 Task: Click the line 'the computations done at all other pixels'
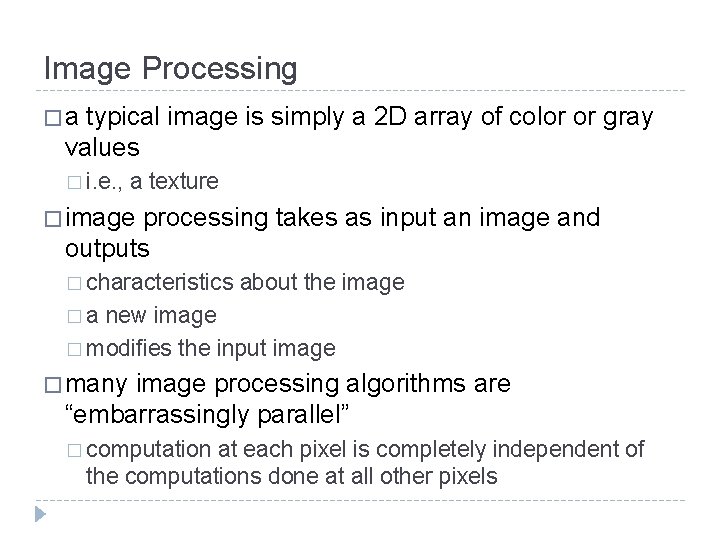[291, 476]
